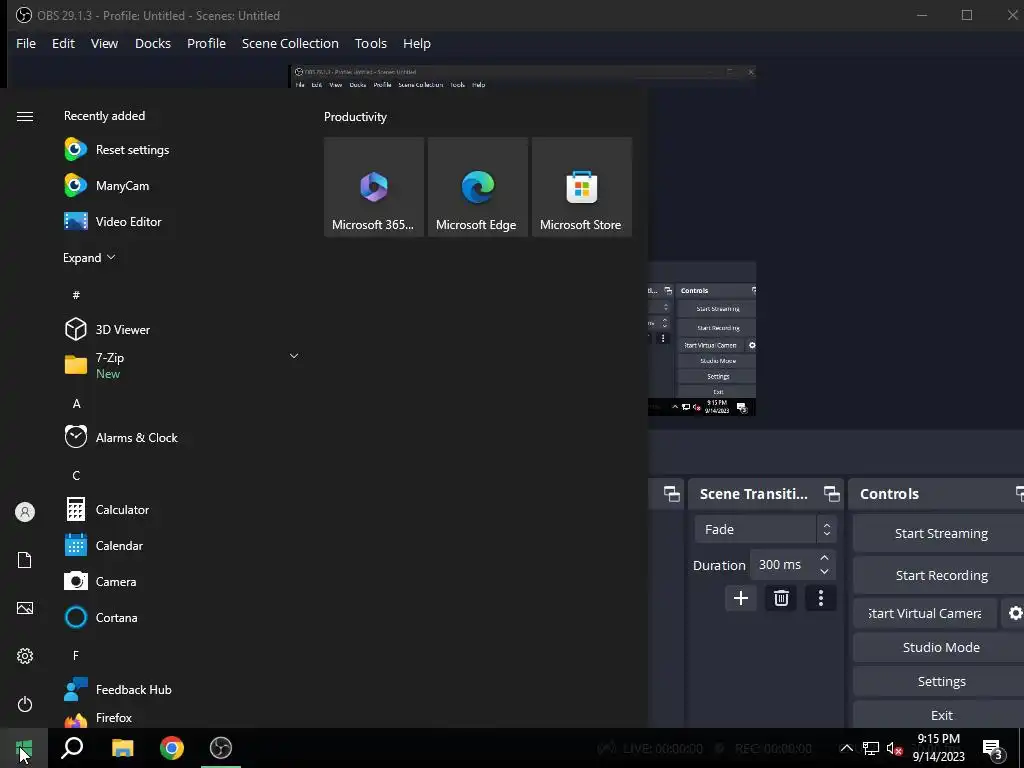The width and height of the screenshot is (1024, 768).
Task: Open the Profile menu
Action: 206,43
